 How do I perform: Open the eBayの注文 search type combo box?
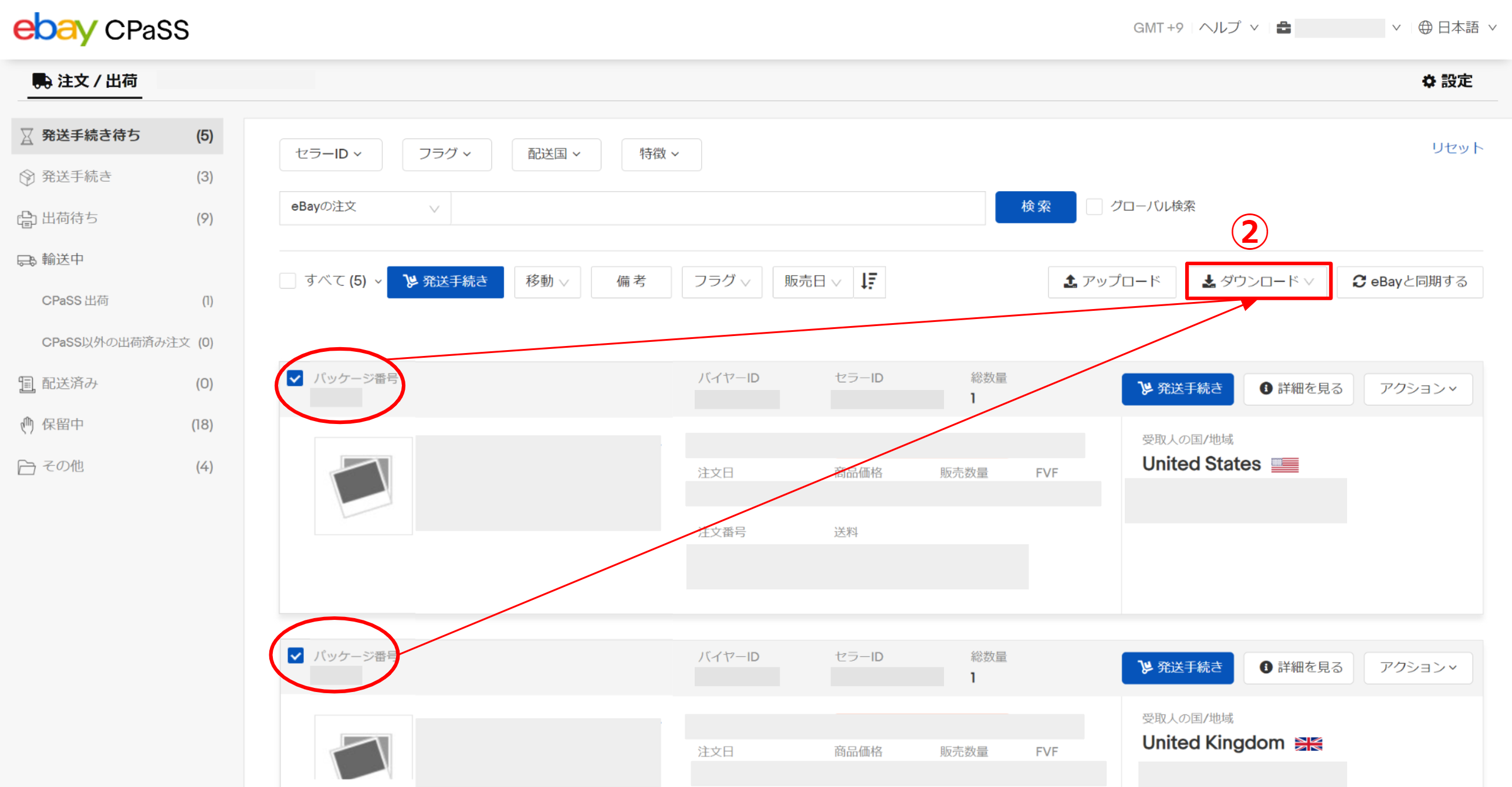(x=364, y=207)
